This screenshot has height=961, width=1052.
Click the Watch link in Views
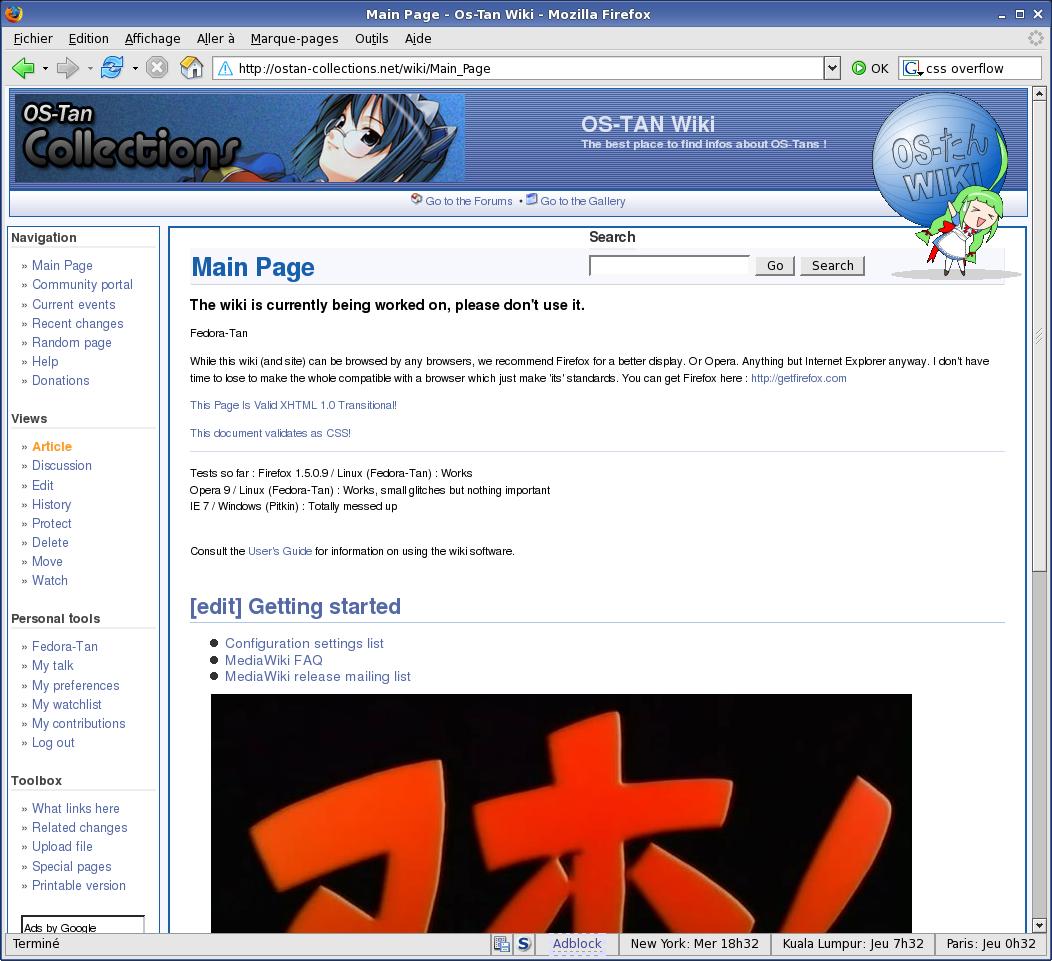pos(50,580)
